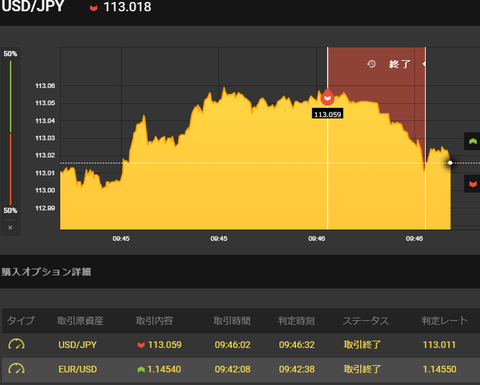Click the 112.99 y-axis label
The height and width of the screenshot is (385, 480).
coord(45,208)
